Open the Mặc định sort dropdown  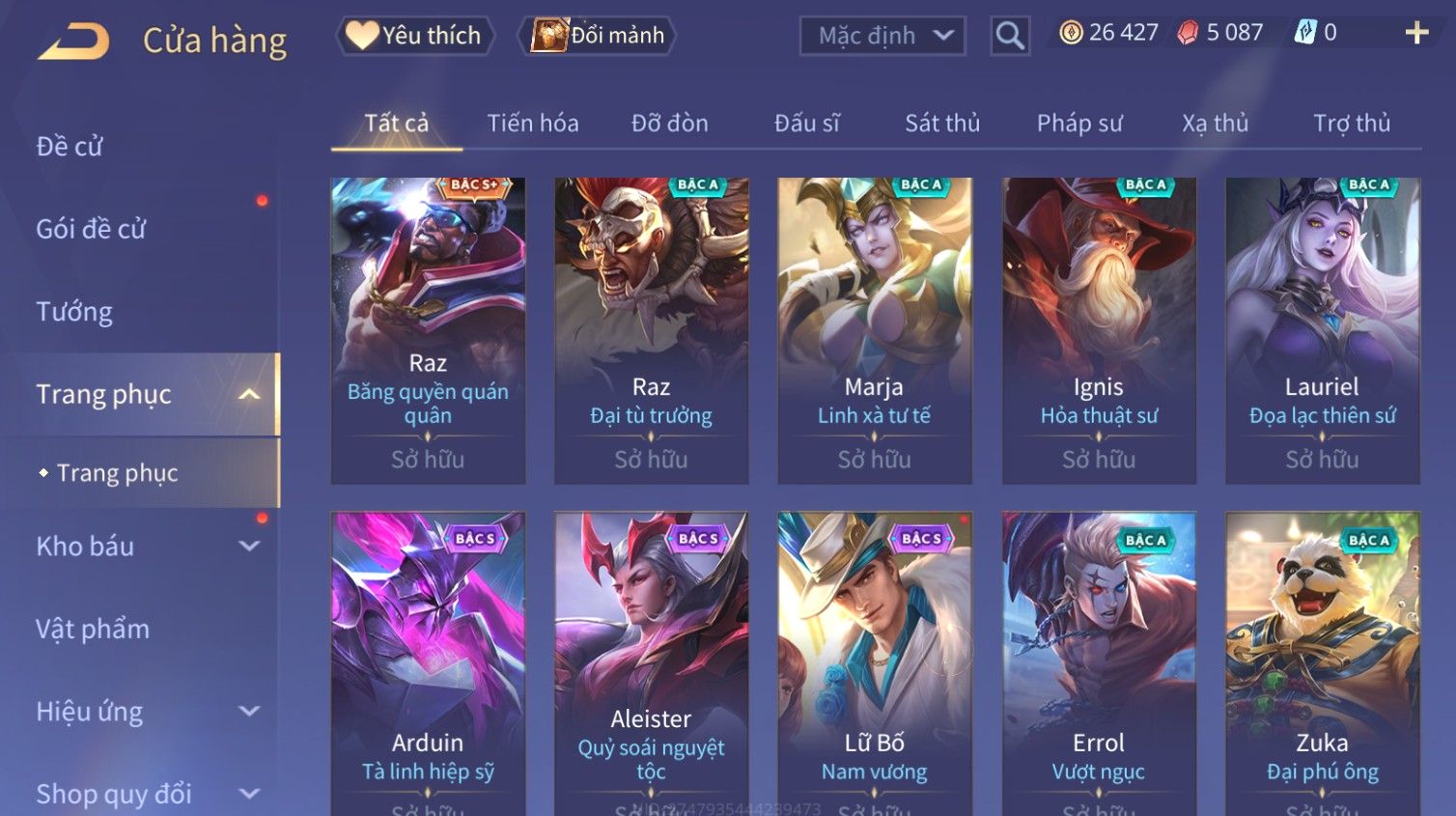pyautogui.click(x=882, y=36)
